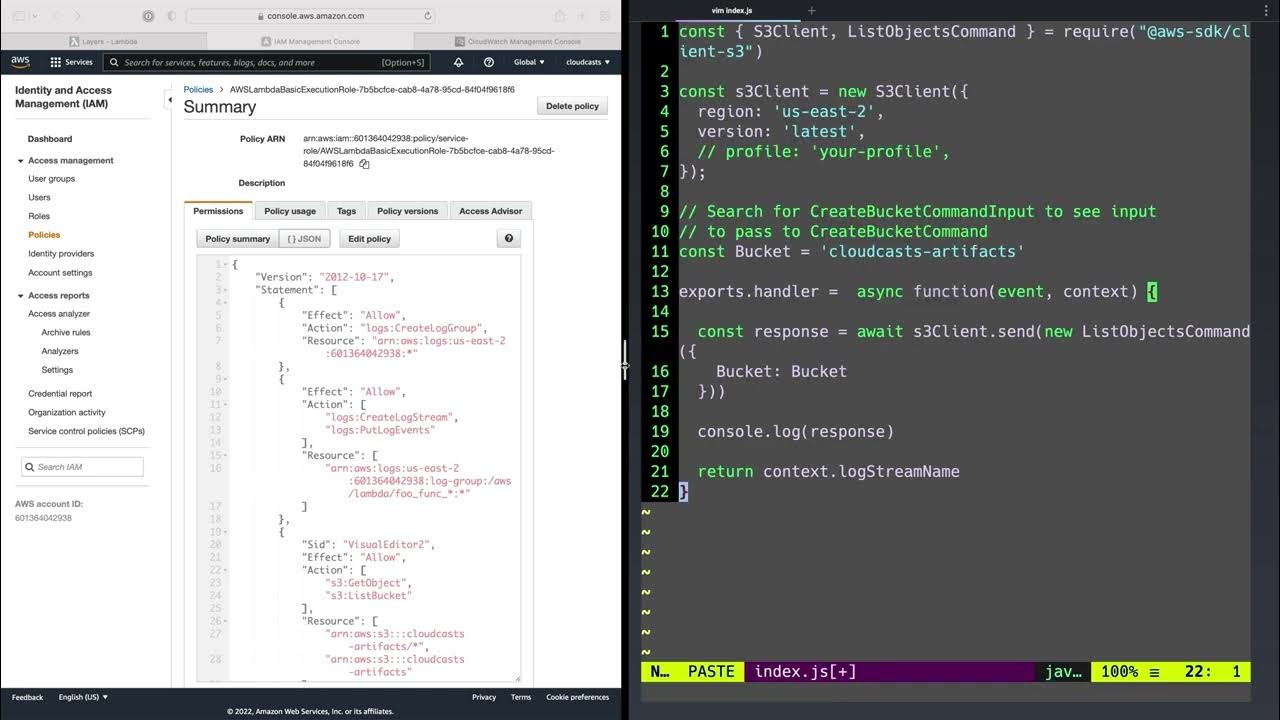
Task: Open Archive rules under Access analyzer
Action: click(x=66, y=332)
